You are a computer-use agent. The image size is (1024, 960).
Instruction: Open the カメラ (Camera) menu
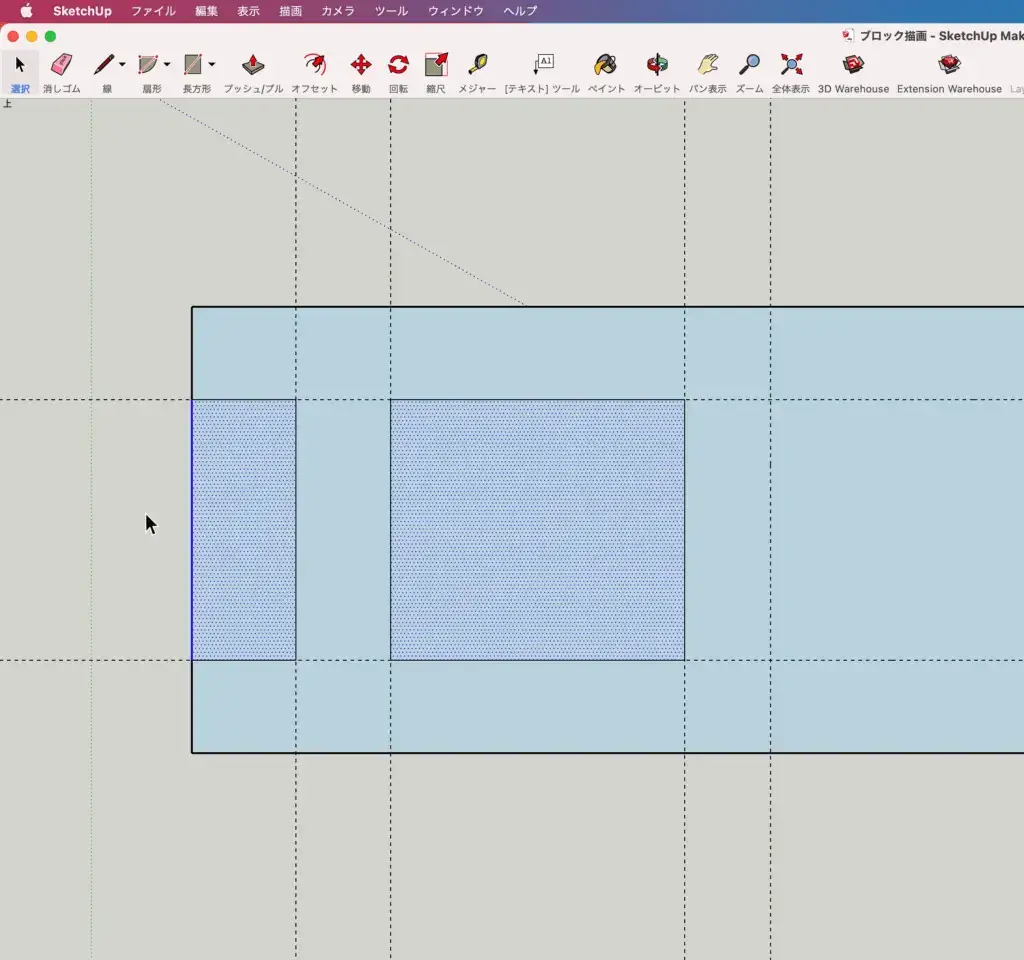[x=338, y=11]
